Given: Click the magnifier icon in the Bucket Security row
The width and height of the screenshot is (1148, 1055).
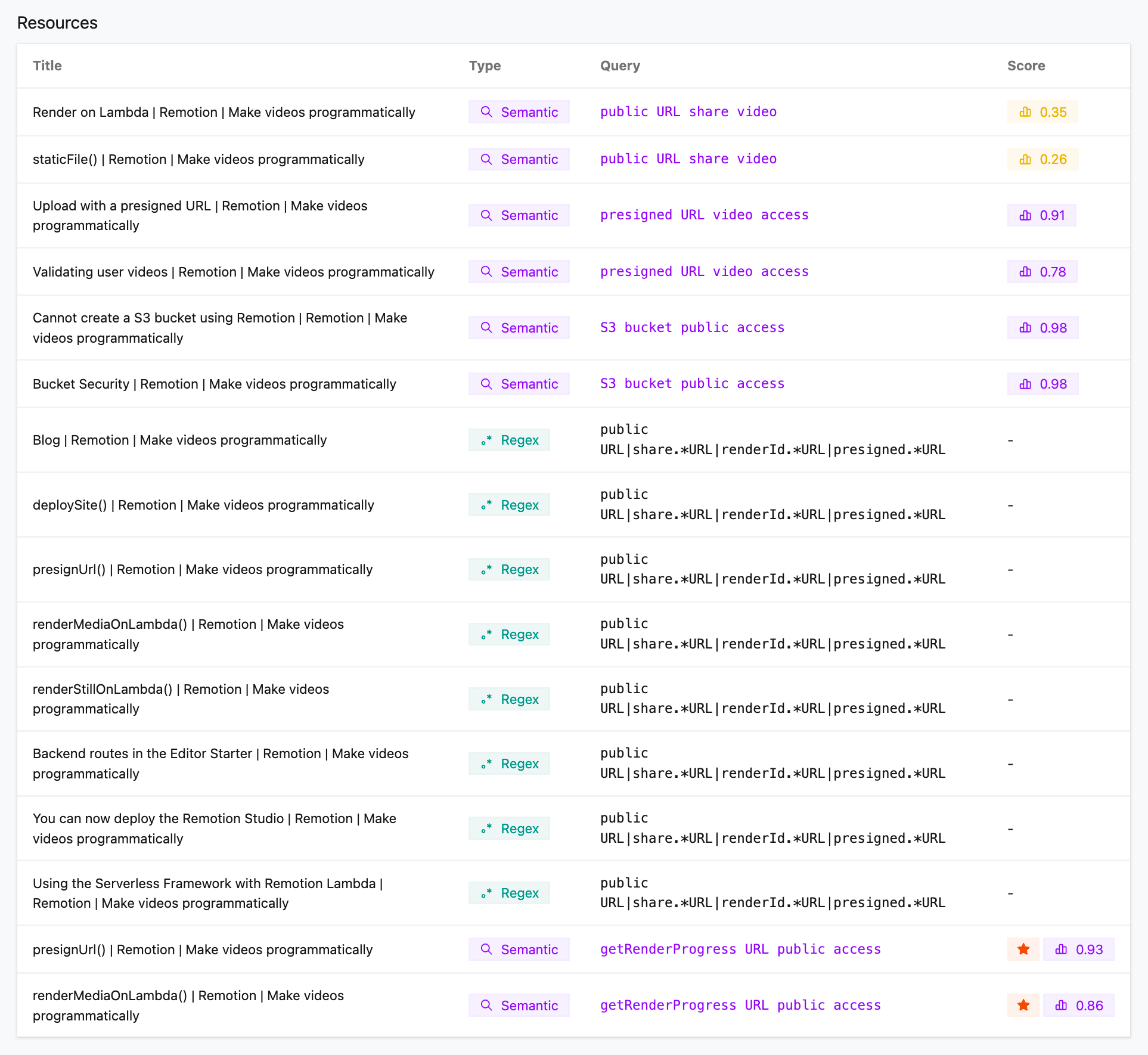Looking at the screenshot, I should (x=486, y=384).
